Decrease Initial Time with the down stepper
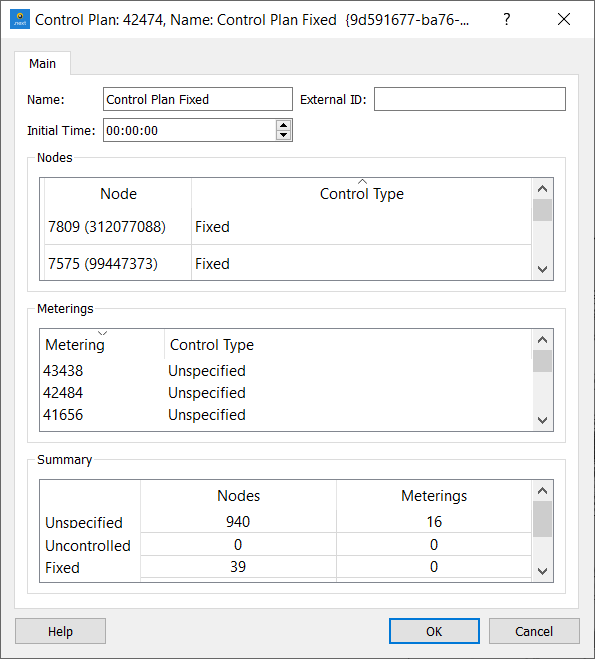Screen dimensions: 595x659 [x=284, y=135]
